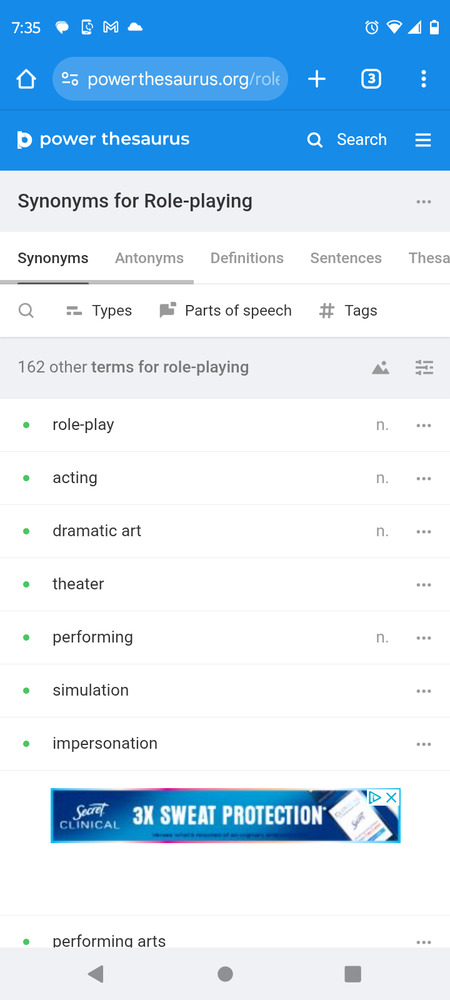This screenshot has width=450, height=1000.
Task: Tap the Power Thesaurus logo
Action: (103, 140)
